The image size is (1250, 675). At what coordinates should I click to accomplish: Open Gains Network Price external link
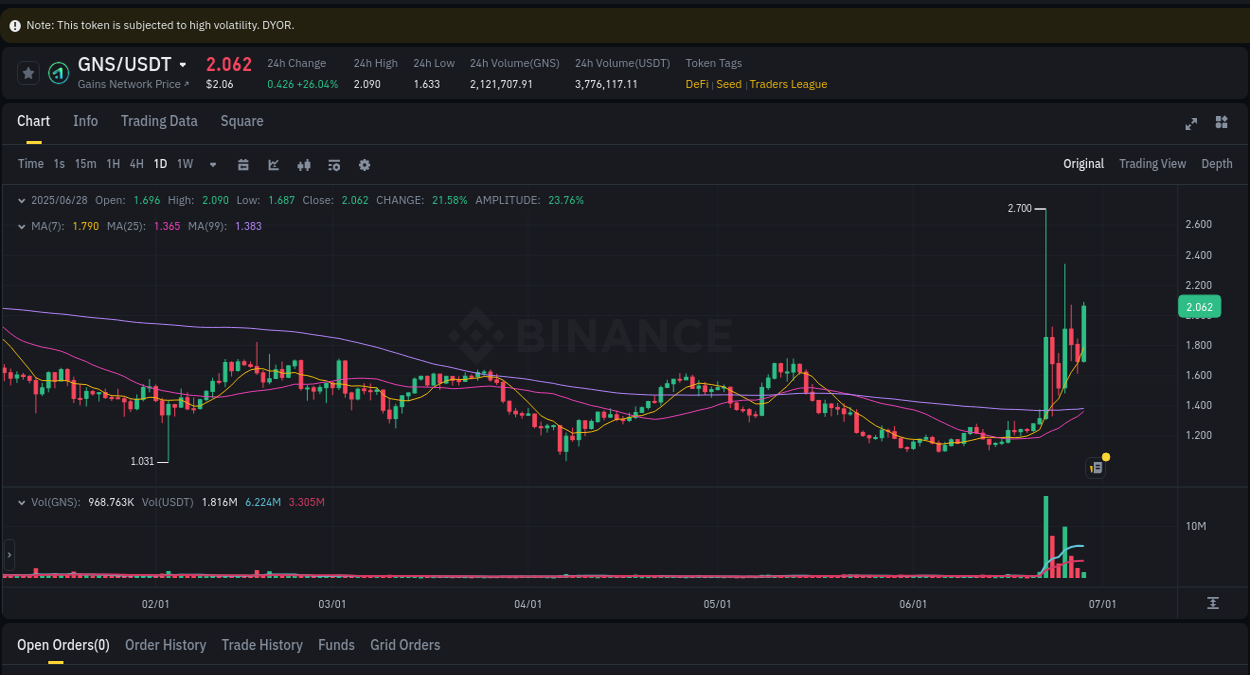tap(131, 84)
